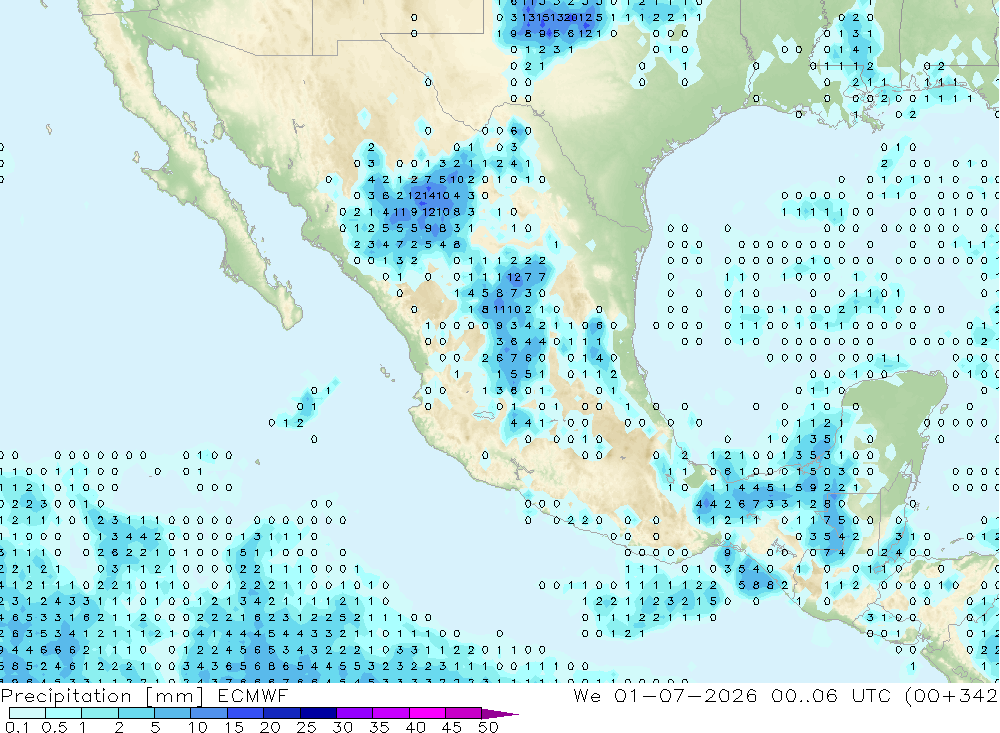This screenshot has width=1000, height=733.
Task: Click the legend swatch between 35 and 40
Action: (x=390, y=713)
